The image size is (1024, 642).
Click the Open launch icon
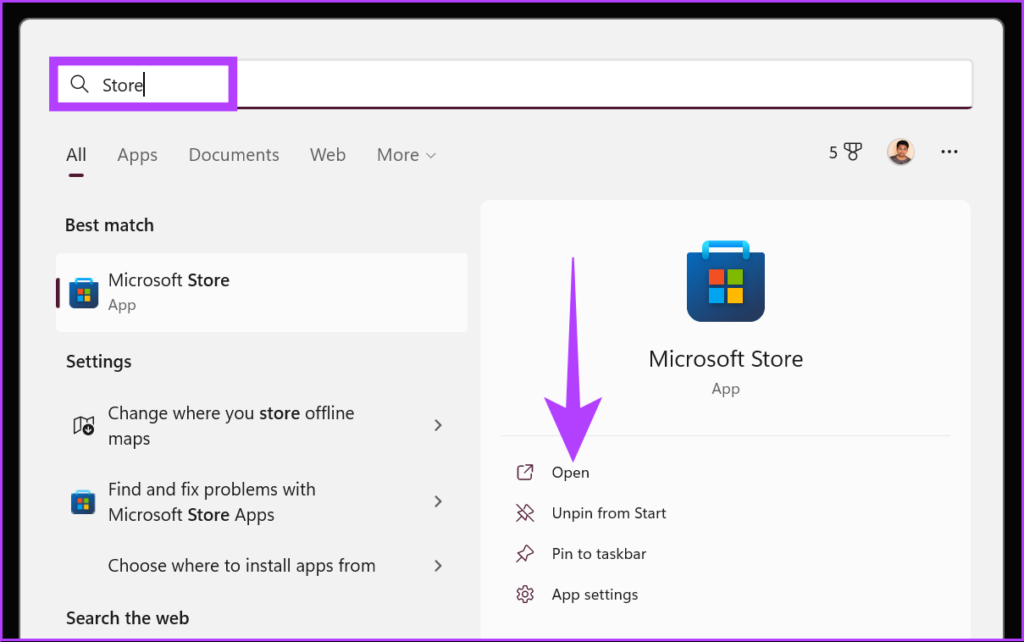(x=525, y=472)
